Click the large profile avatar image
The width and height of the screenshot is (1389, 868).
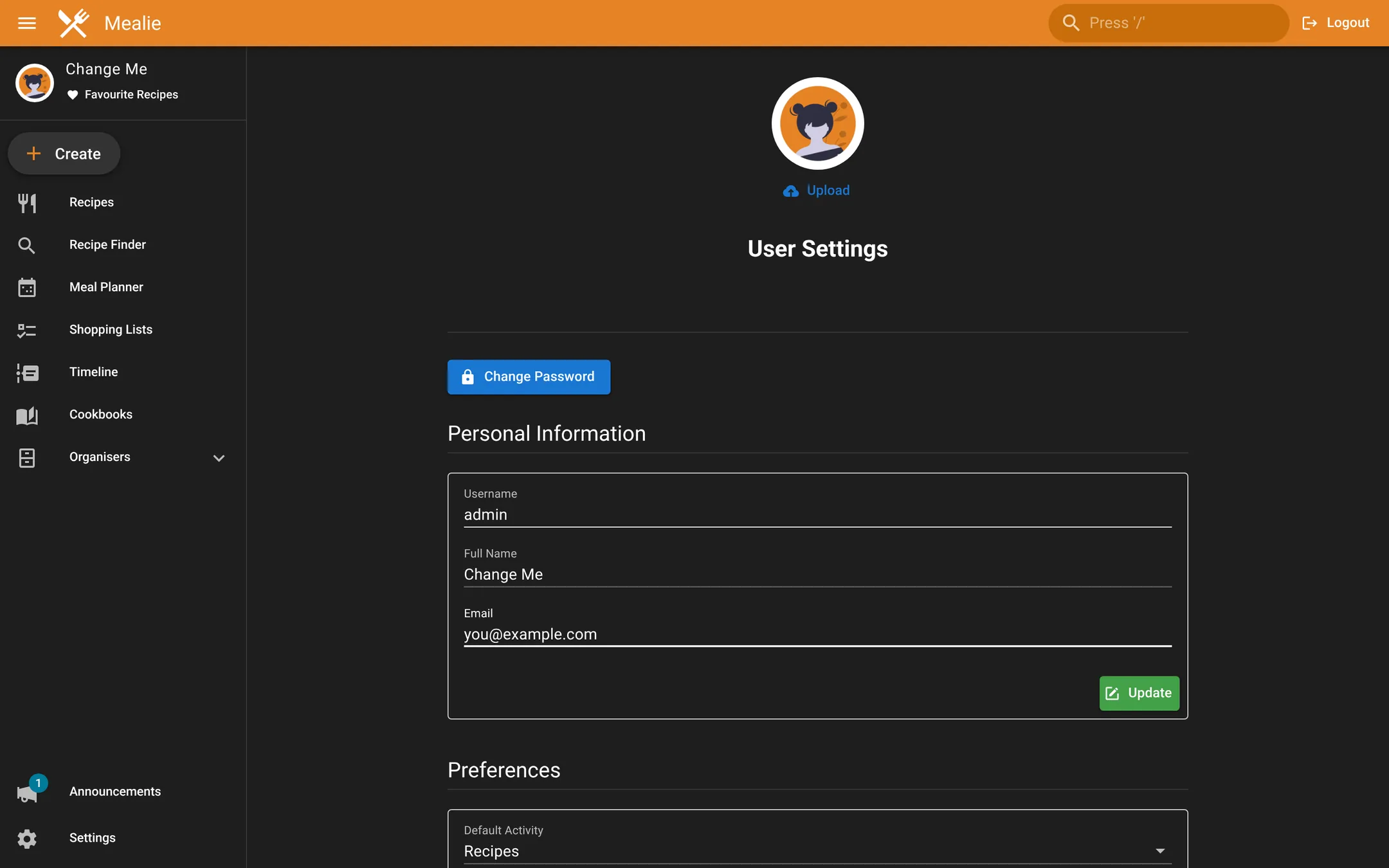[817, 123]
